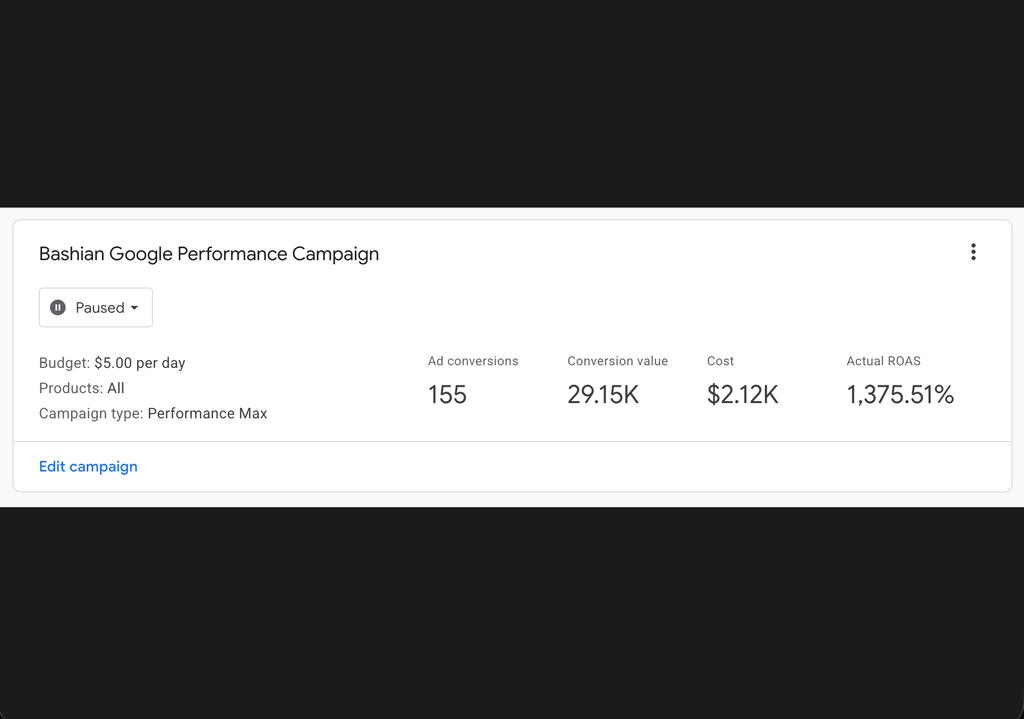1024x719 pixels.
Task: Click the Cost metric showing $2.12K
Action: click(742, 394)
